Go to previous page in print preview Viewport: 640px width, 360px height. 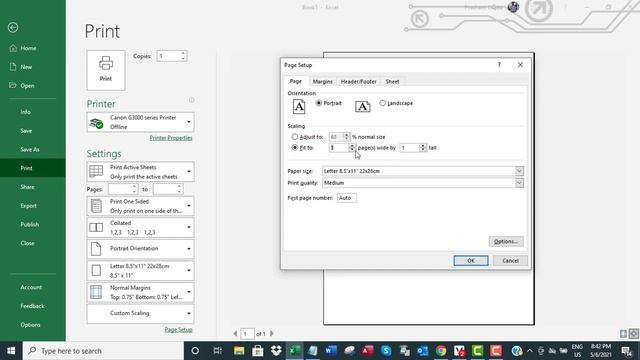pyautogui.click(x=235, y=334)
